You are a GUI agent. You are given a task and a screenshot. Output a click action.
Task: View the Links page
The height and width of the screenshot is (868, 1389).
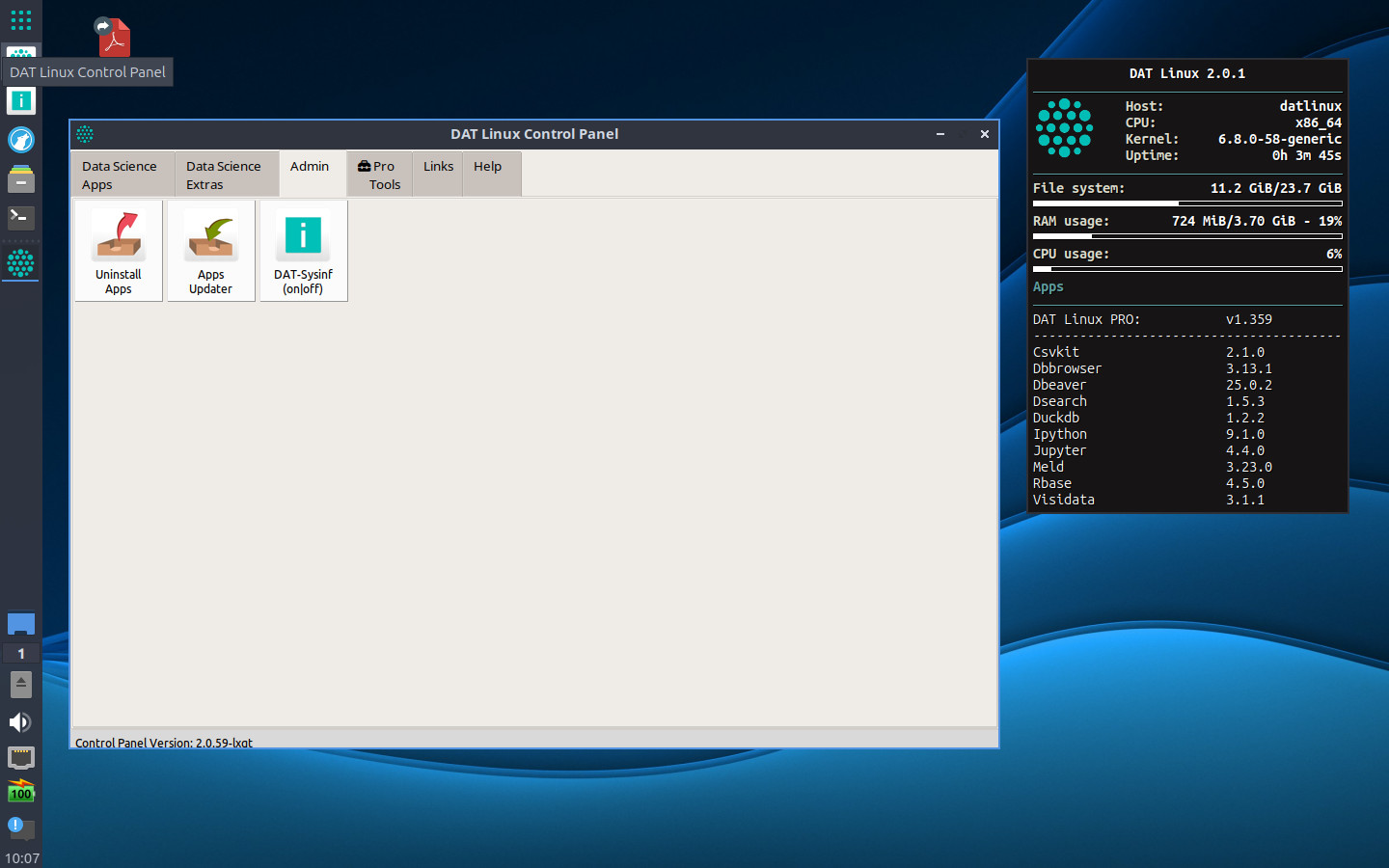(437, 166)
